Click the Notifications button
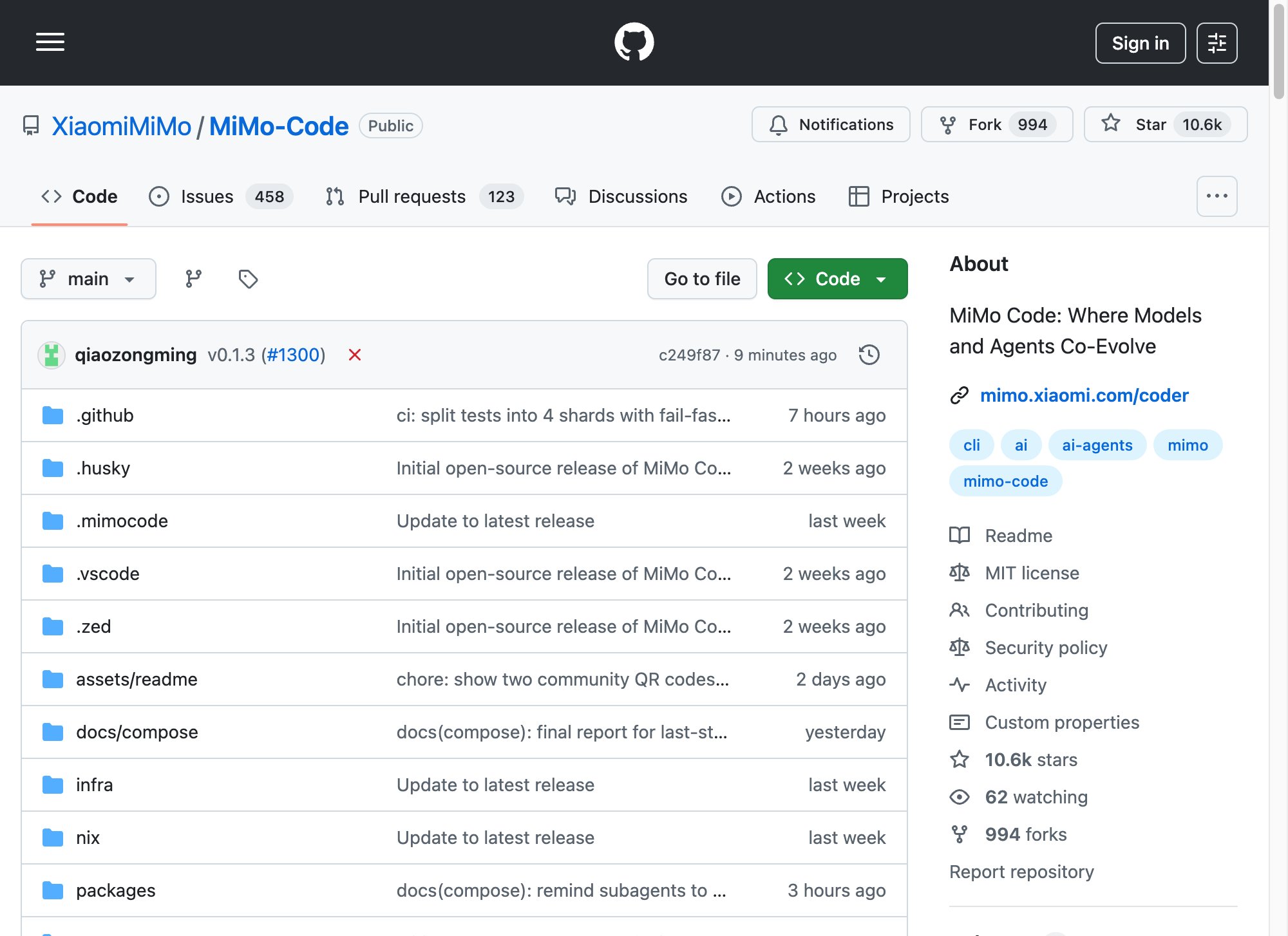Viewport: 1288px width, 936px height. point(831,124)
